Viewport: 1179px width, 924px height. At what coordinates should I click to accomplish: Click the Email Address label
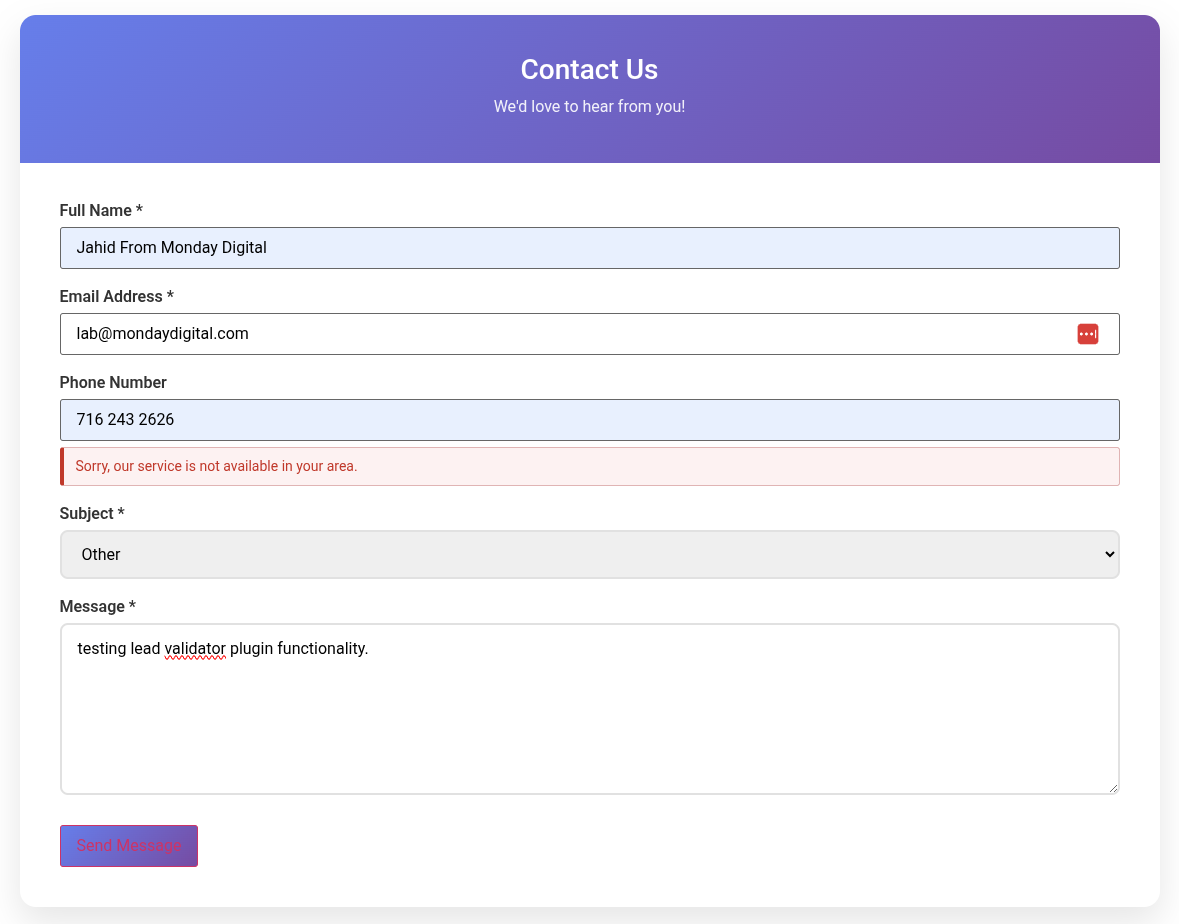point(117,296)
